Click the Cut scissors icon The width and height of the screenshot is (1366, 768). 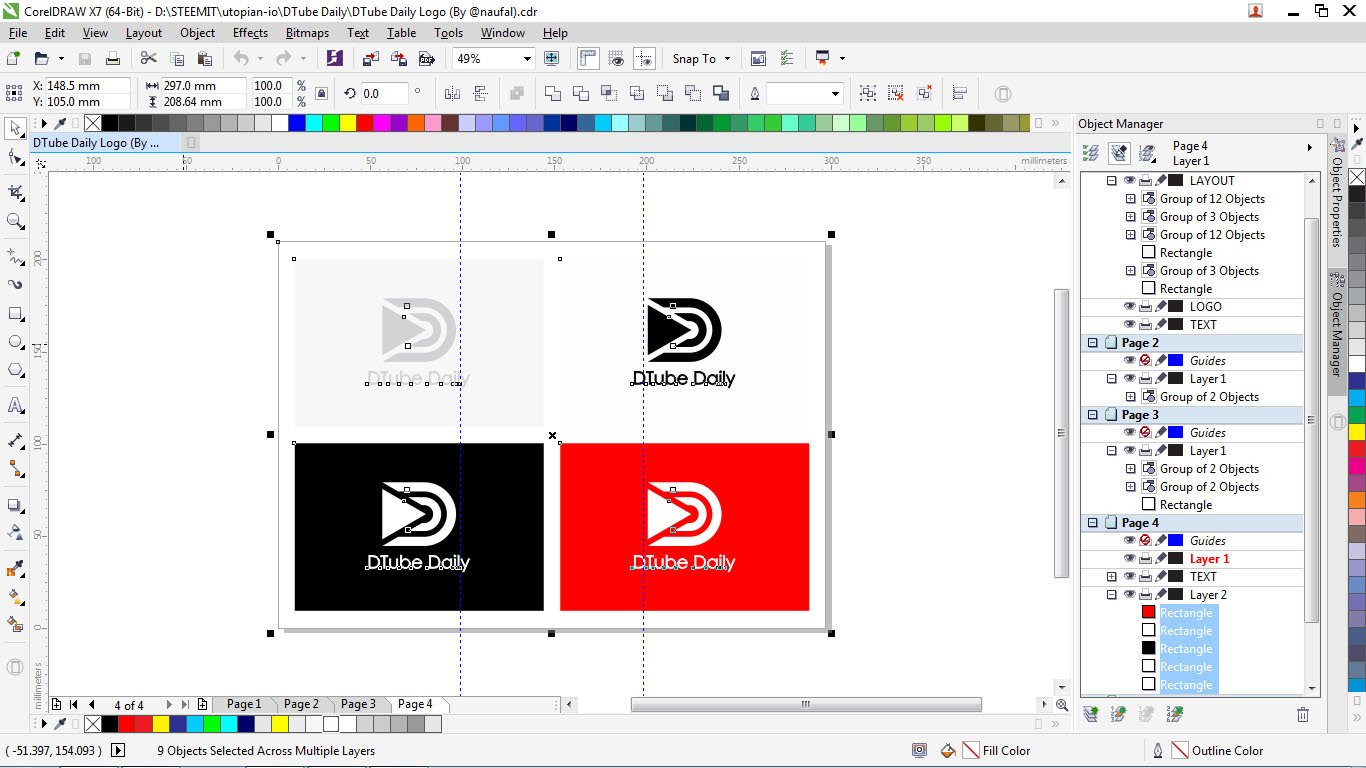tap(149, 59)
